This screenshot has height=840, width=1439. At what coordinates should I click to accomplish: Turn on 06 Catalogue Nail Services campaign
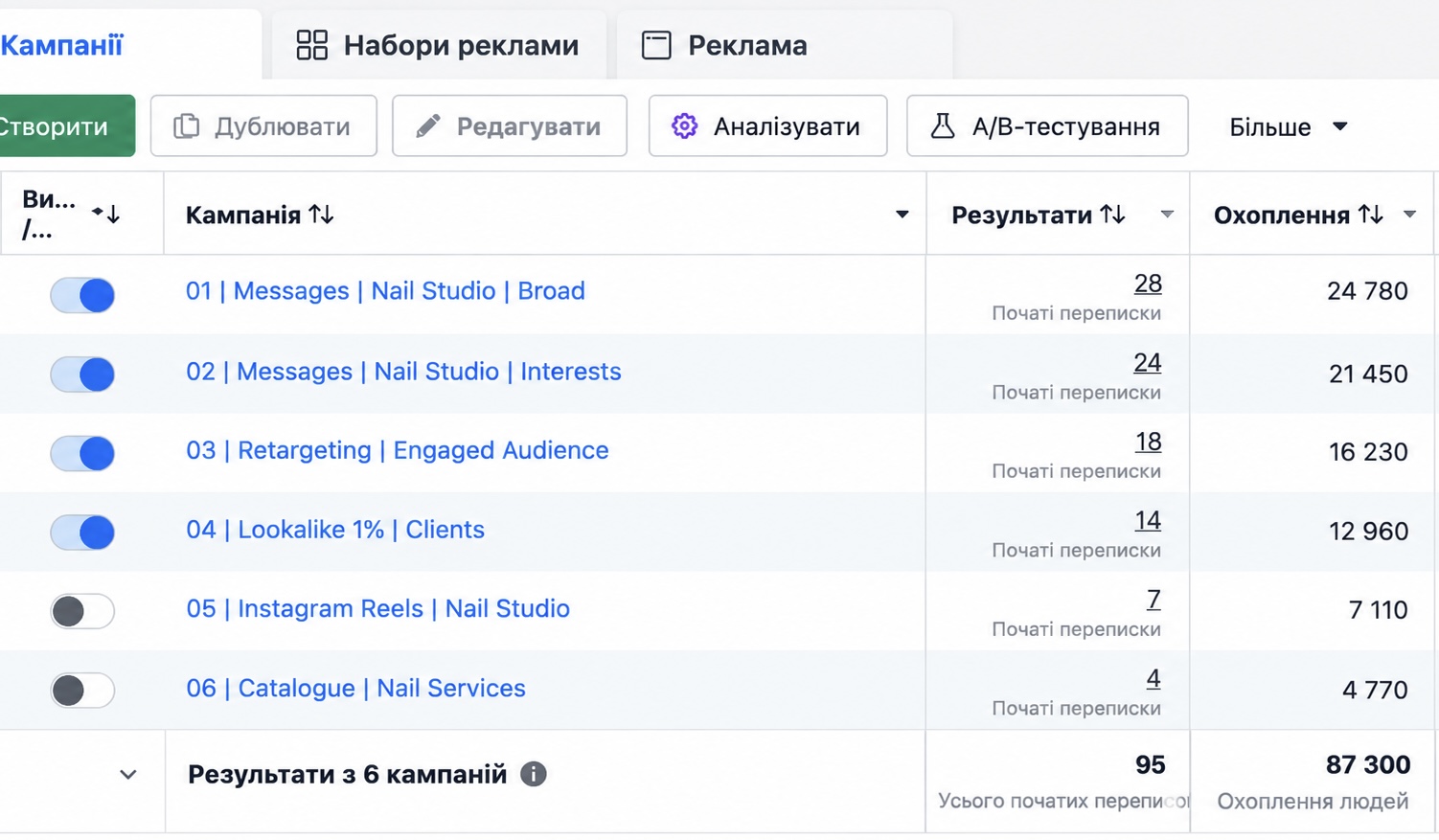[x=82, y=690]
